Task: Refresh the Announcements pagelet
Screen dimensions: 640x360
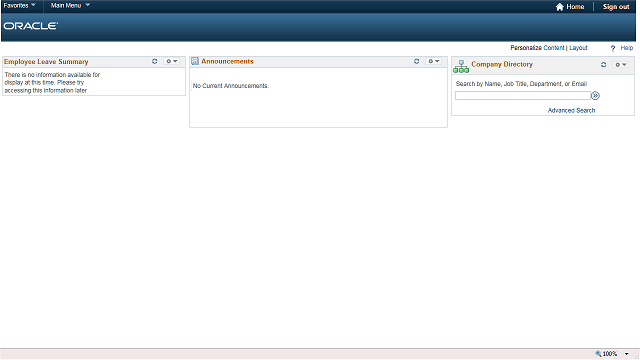Action: [x=417, y=61]
